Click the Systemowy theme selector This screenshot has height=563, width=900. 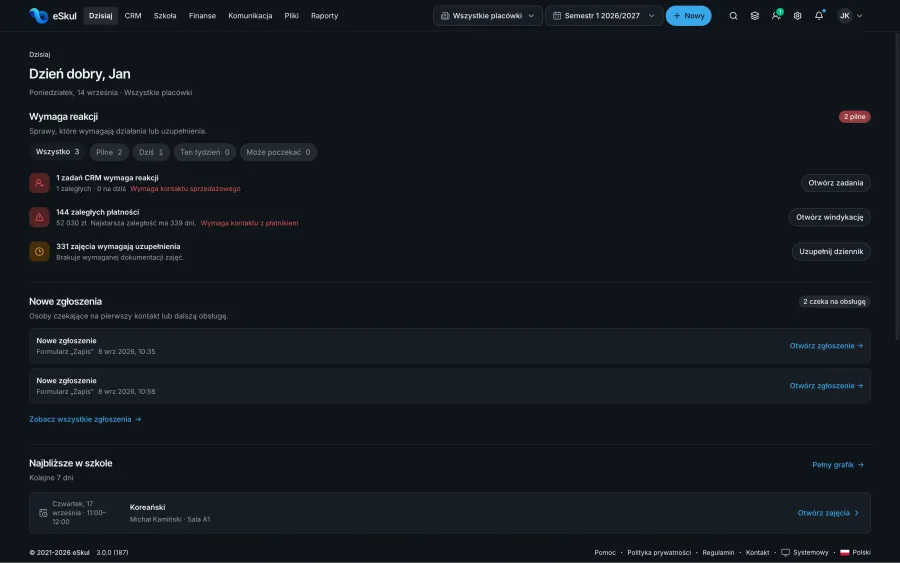pyautogui.click(x=805, y=553)
